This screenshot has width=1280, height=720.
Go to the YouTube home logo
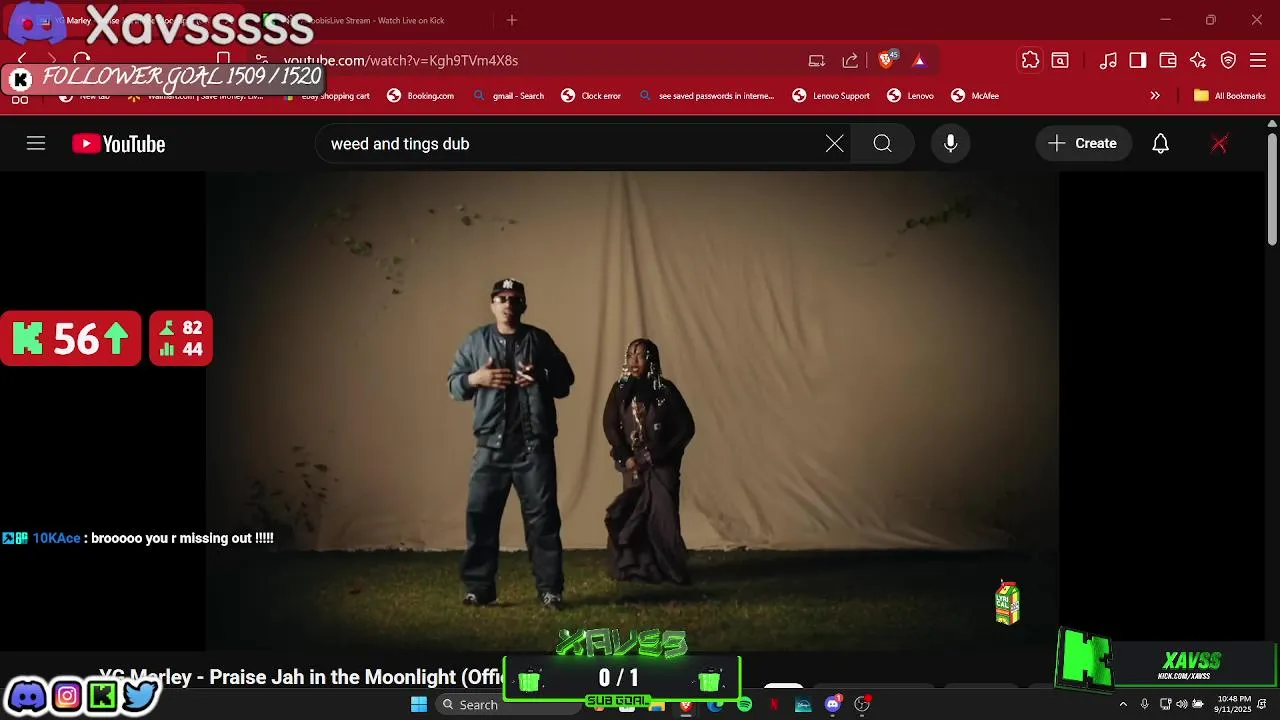(118, 144)
